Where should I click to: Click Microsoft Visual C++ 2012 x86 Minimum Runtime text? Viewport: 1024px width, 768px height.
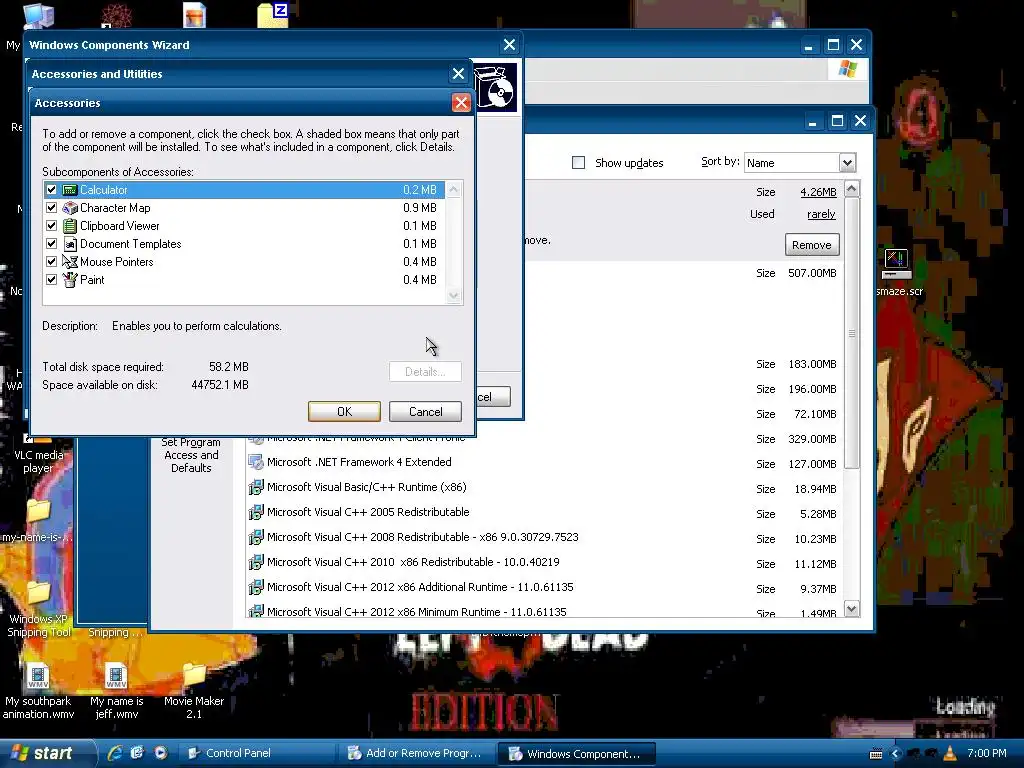(417, 612)
